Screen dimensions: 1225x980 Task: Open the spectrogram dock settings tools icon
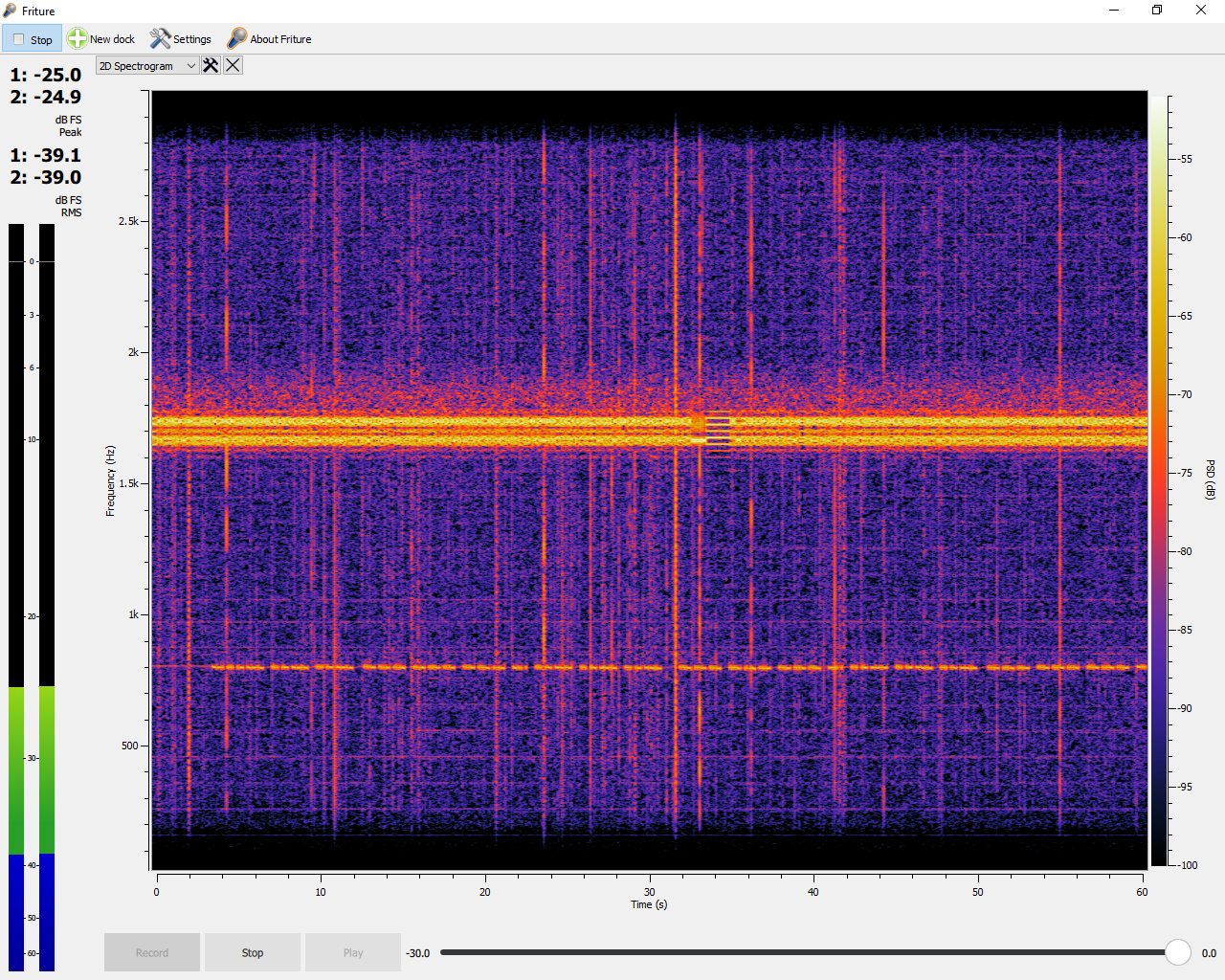pyautogui.click(x=211, y=65)
